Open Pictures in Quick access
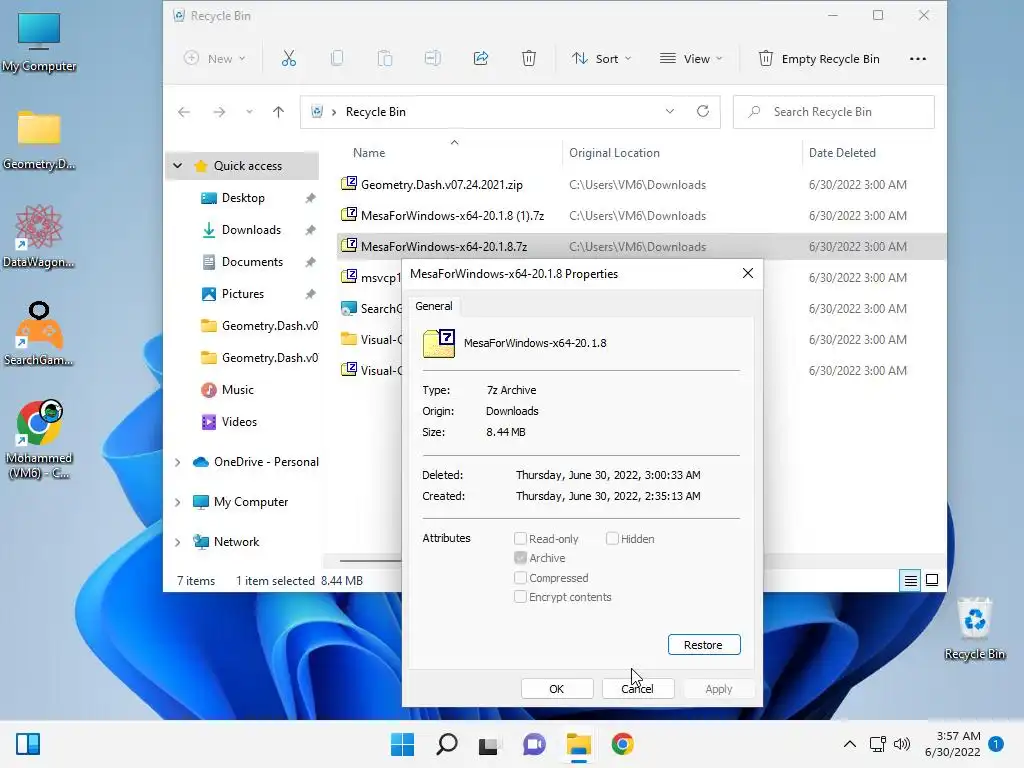1024x768 pixels. tap(242, 294)
